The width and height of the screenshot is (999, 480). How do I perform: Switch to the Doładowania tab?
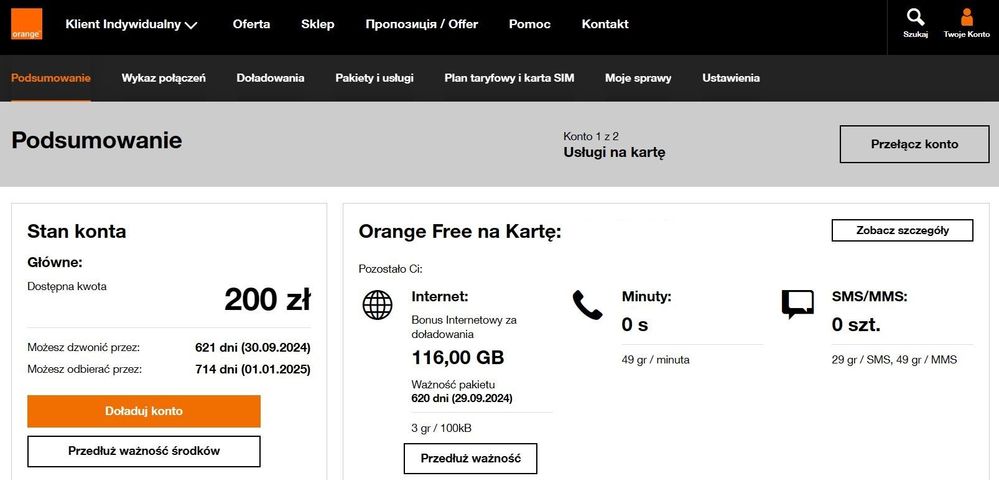coord(270,78)
